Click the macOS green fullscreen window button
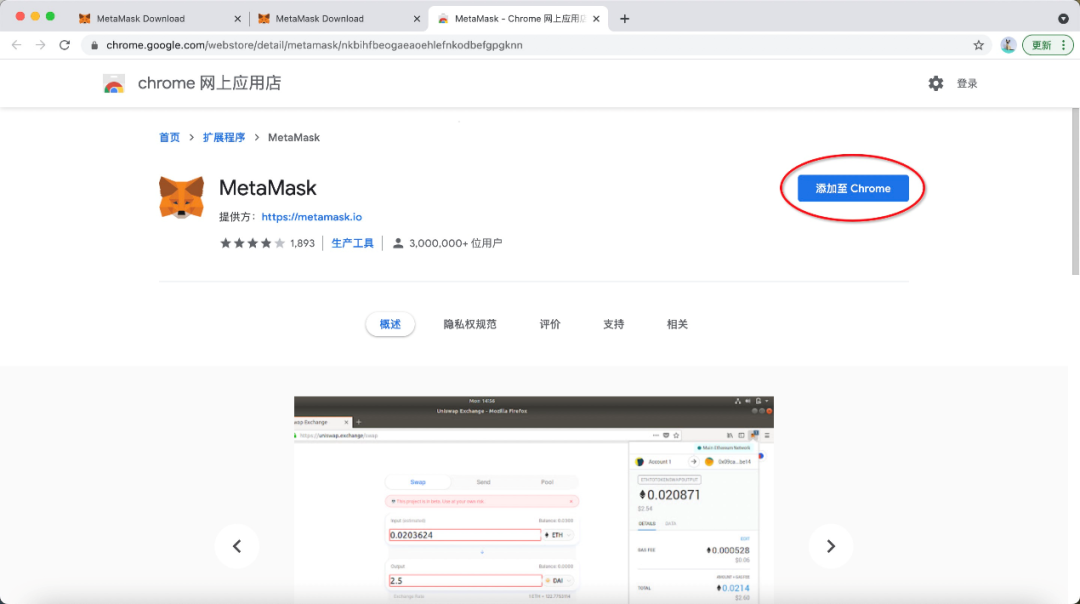The height and width of the screenshot is (604, 1080). [50, 17]
